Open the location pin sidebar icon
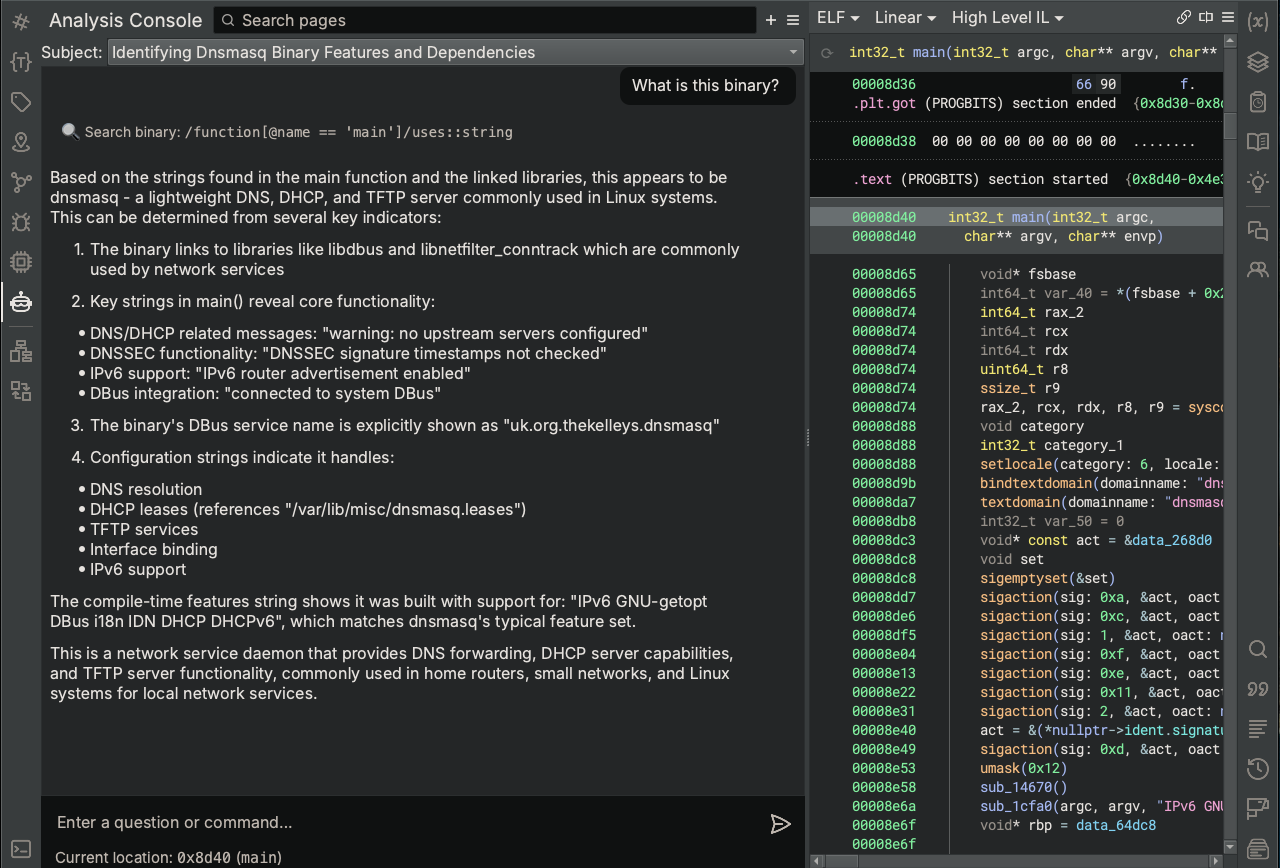 click(x=20, y=142)
